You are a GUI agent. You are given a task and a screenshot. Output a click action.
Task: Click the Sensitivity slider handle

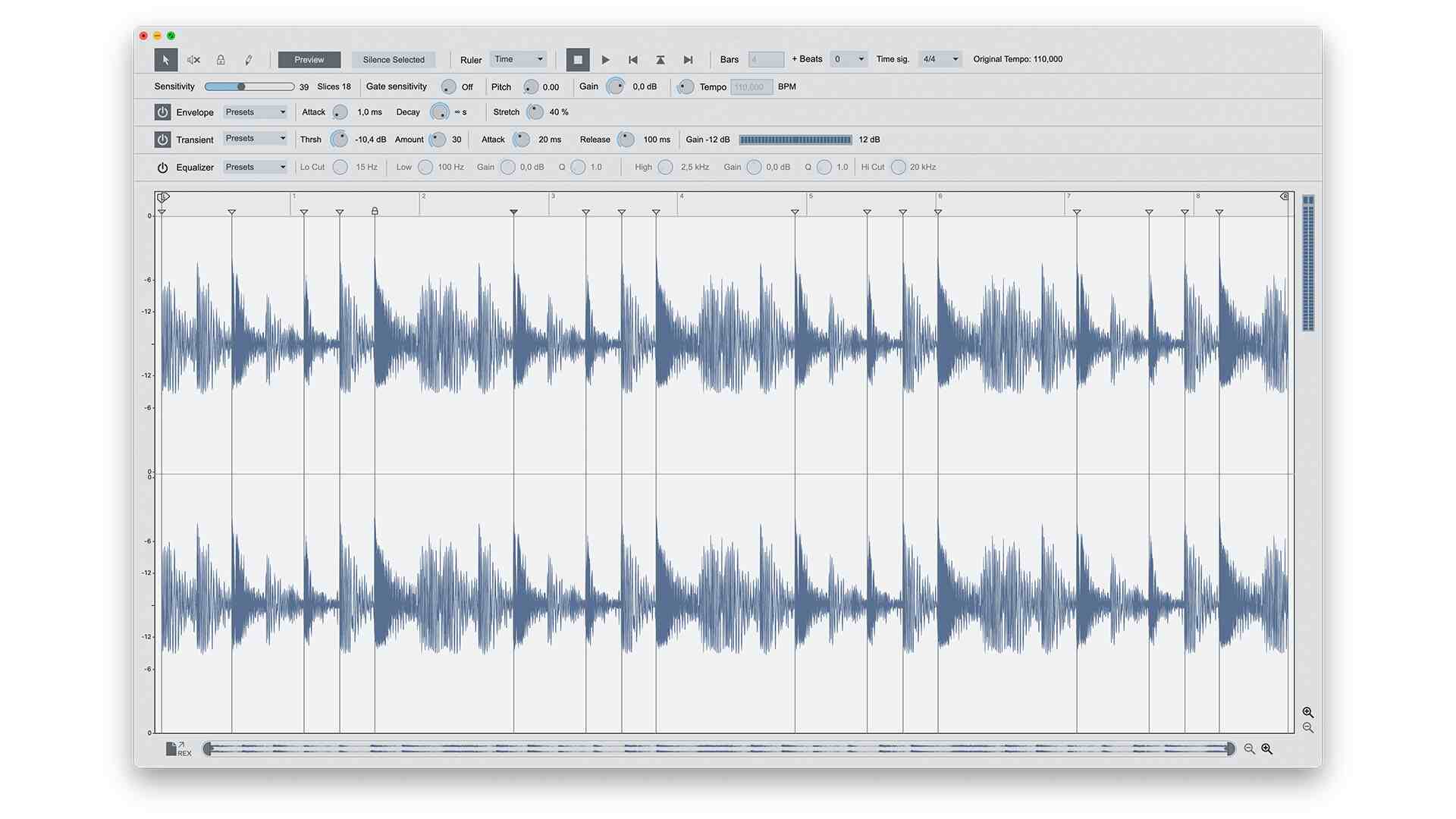coord(241,86)
